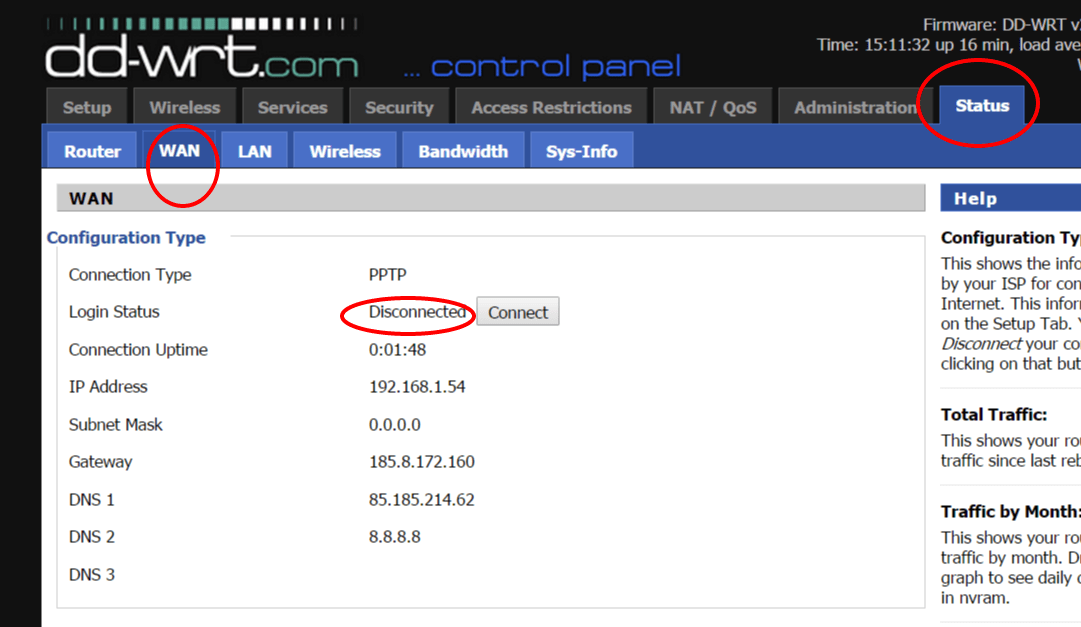Click the Connection Type label
The image size is (1081, 627).
[130, 275]
